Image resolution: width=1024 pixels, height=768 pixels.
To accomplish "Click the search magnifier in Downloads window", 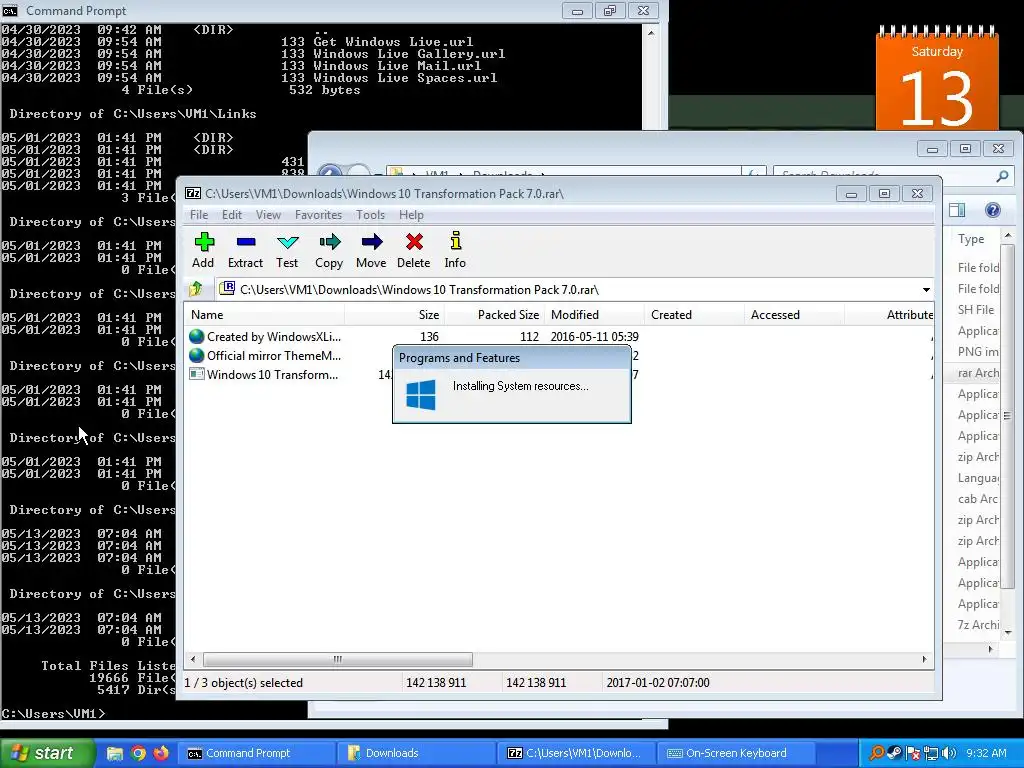I will tap(1002, 176).
